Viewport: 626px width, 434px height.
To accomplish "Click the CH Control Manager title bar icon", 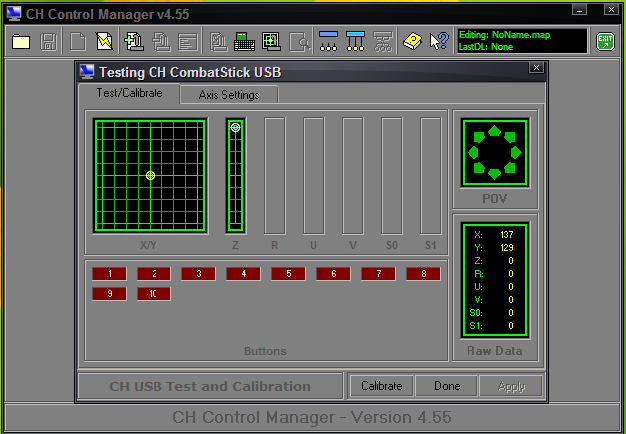I will tap(14, 14).
